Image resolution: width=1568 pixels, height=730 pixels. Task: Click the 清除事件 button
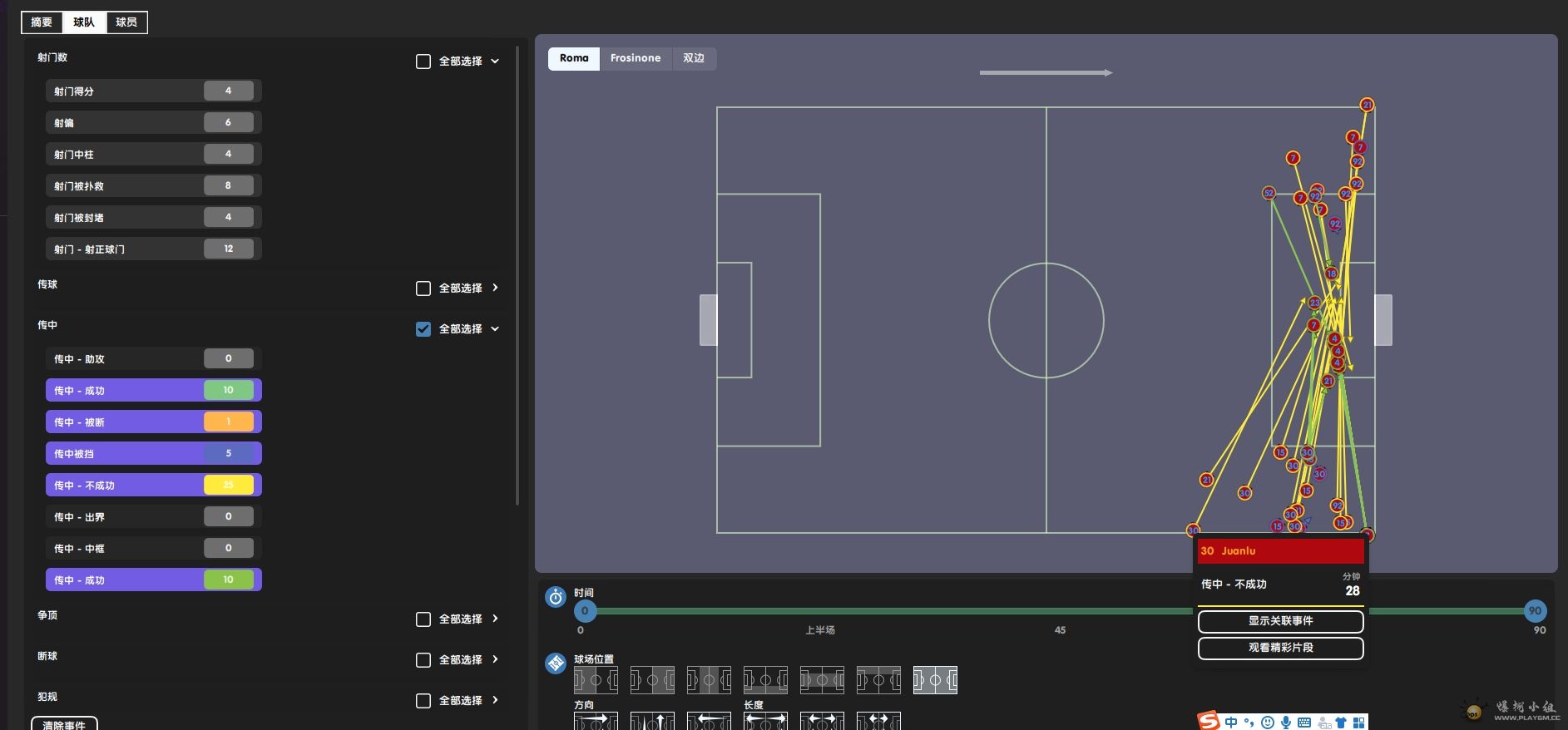click(65, 724)
